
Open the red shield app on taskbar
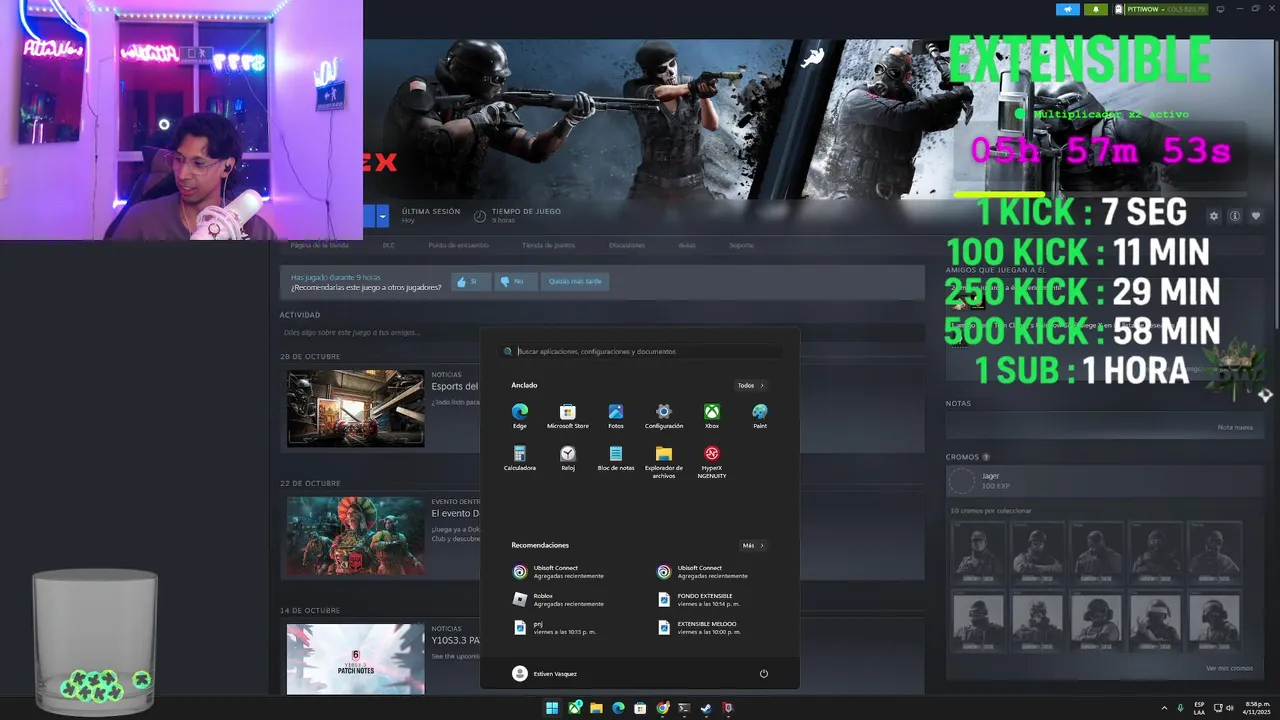[728, 708]
